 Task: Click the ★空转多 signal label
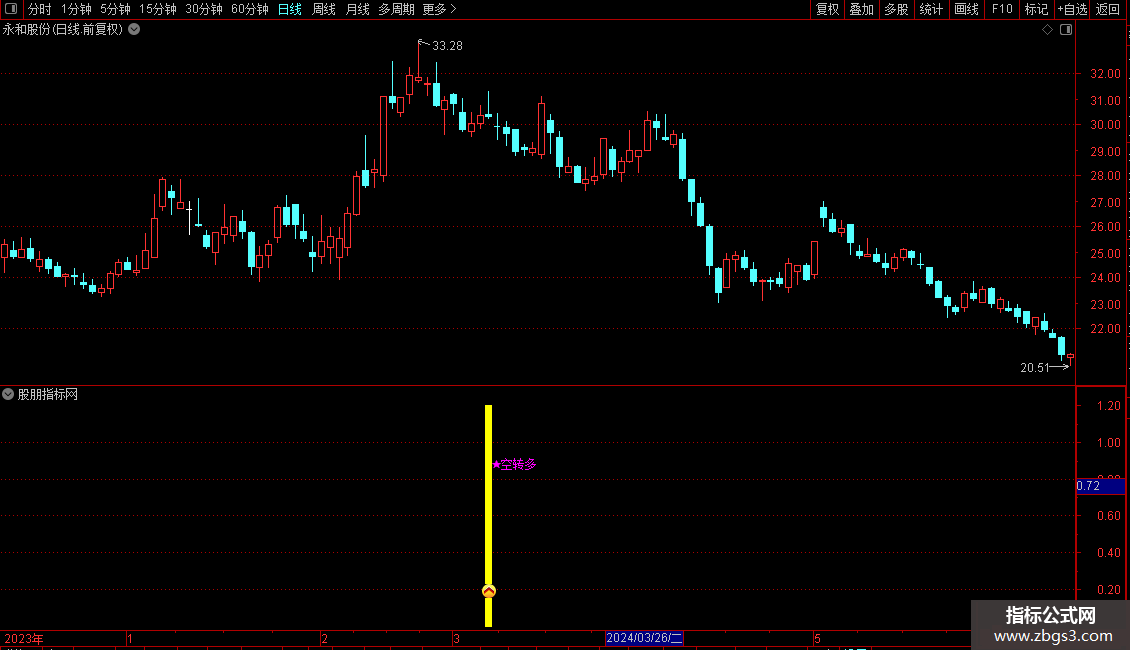(515, 464)
